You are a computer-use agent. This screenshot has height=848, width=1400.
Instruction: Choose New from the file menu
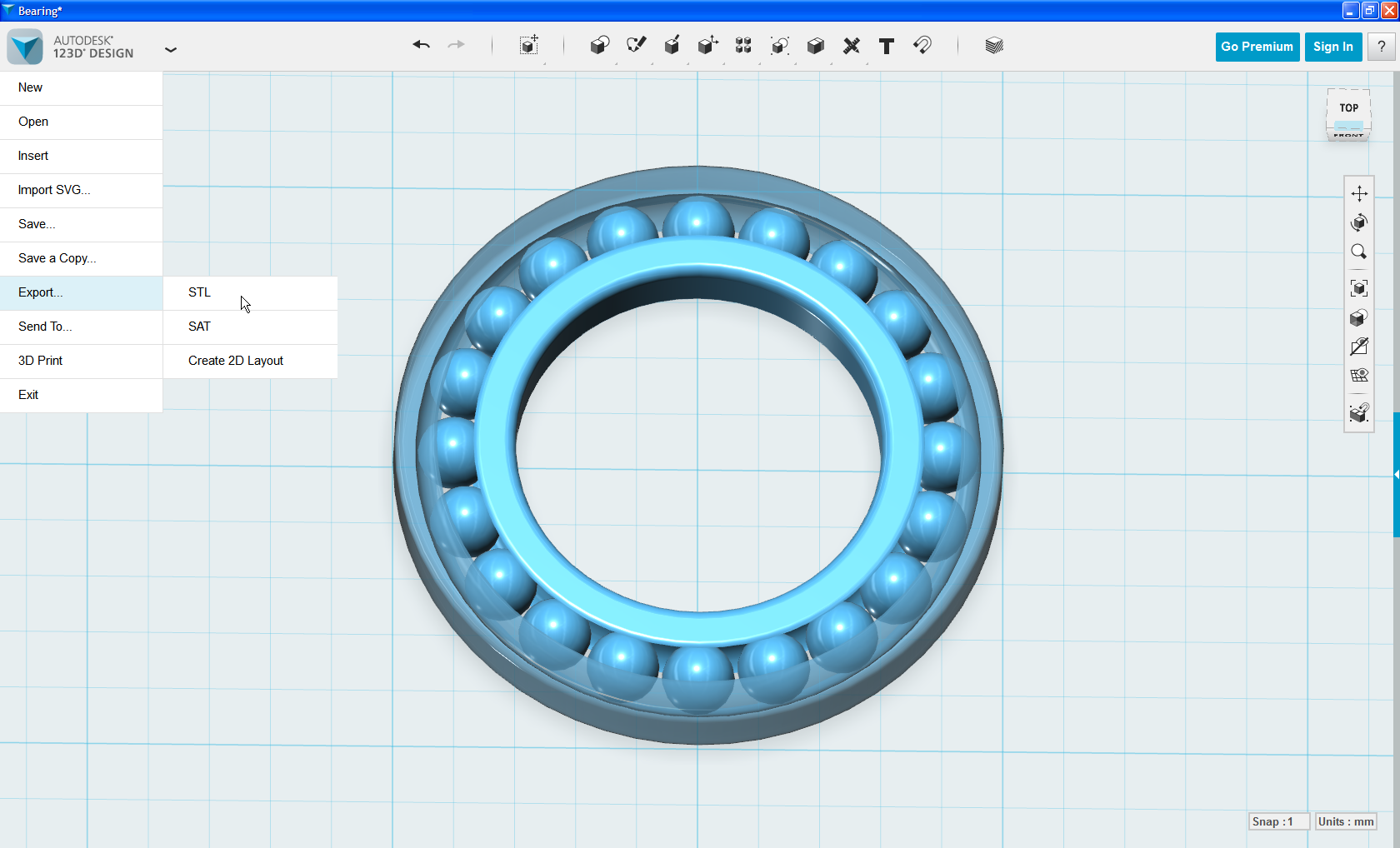(x=81, y=87)
